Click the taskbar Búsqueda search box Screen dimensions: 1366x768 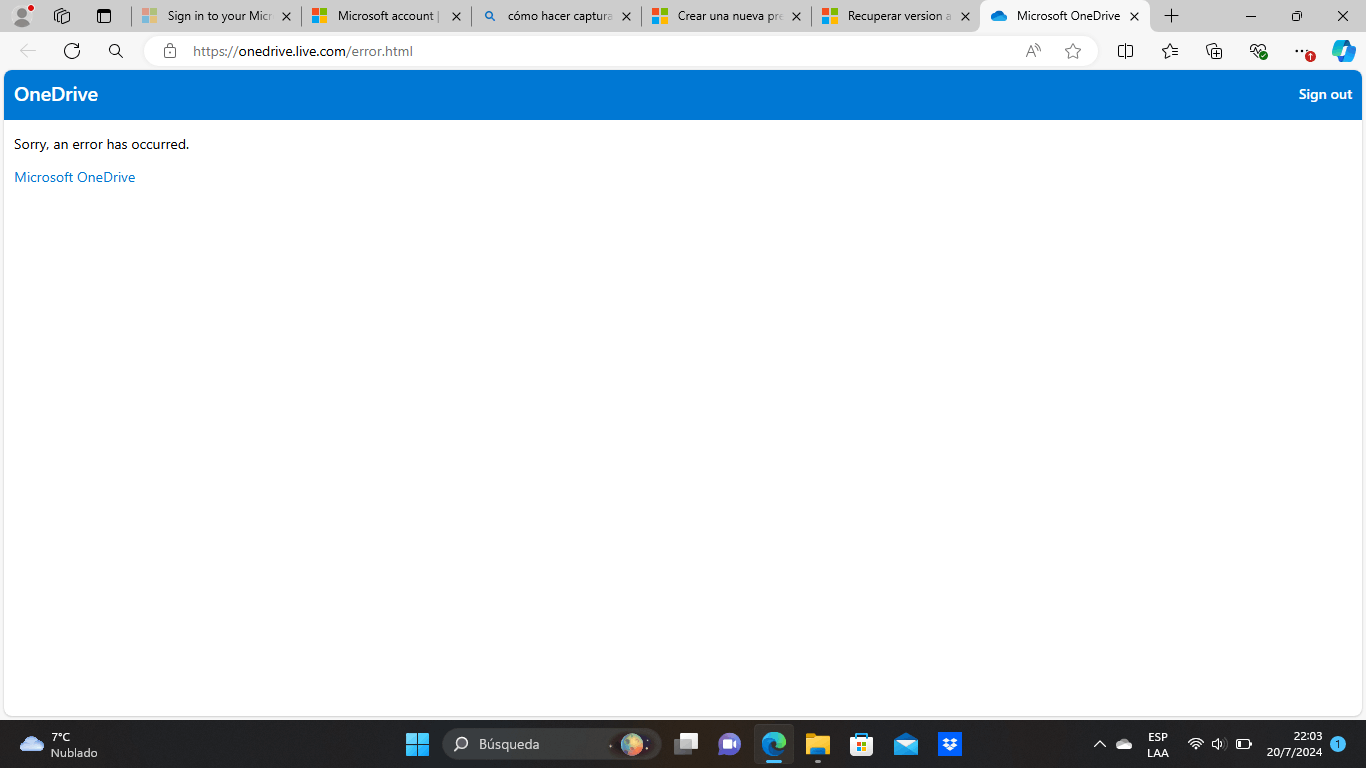tap(552, 744)
